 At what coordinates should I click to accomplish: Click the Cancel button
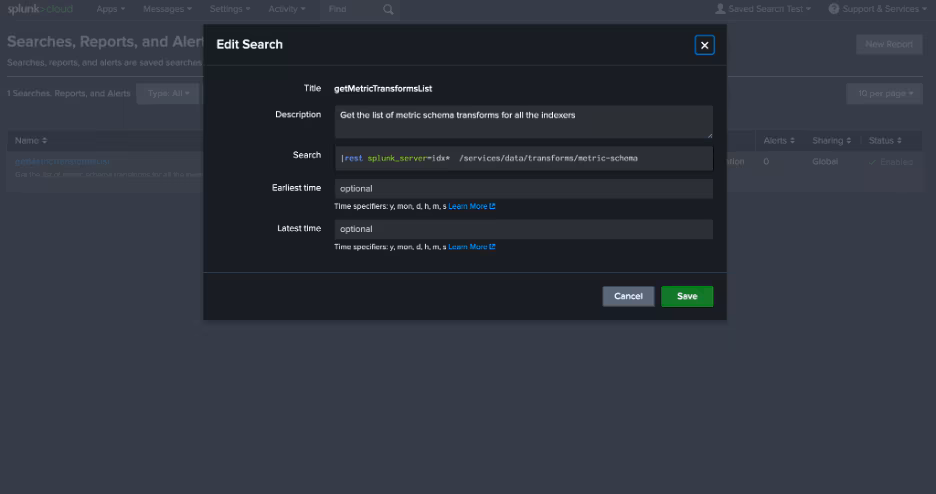coord(628,296)
